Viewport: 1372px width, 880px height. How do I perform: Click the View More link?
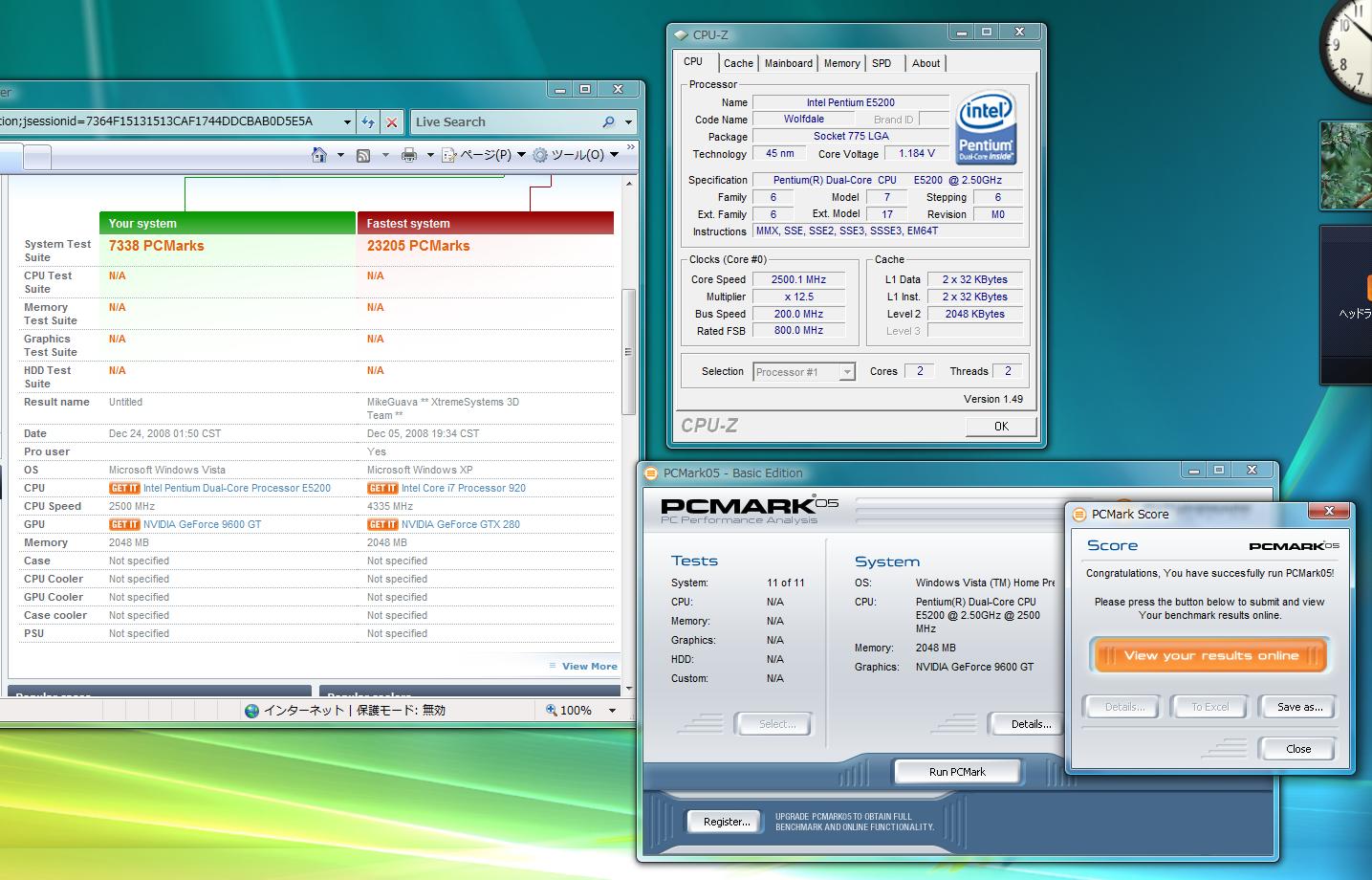tap(589, 667)
